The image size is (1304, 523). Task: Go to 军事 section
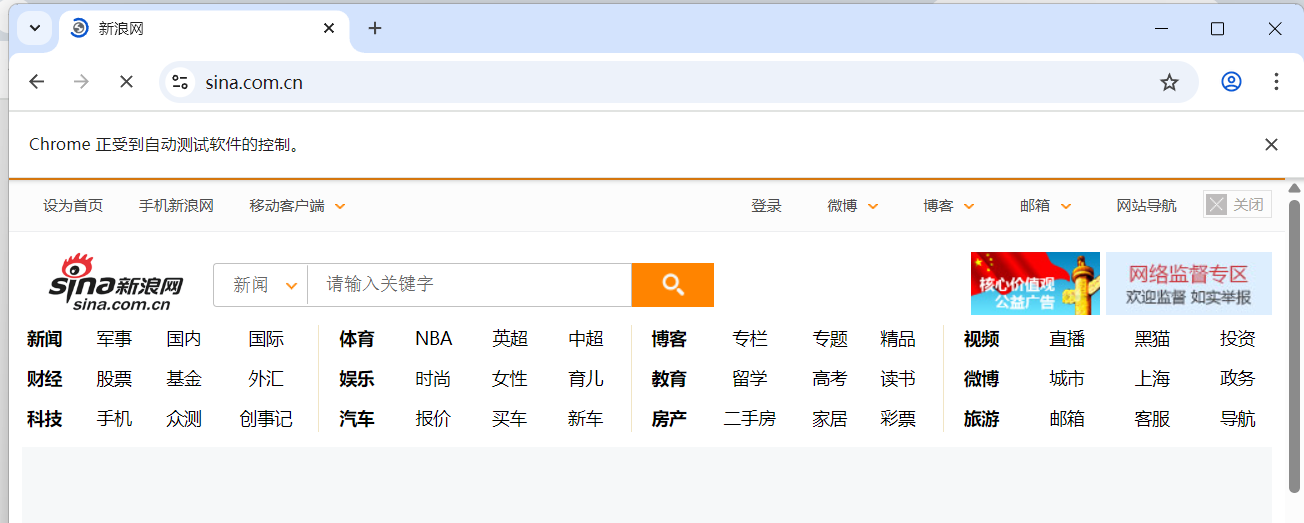[114, 339]
